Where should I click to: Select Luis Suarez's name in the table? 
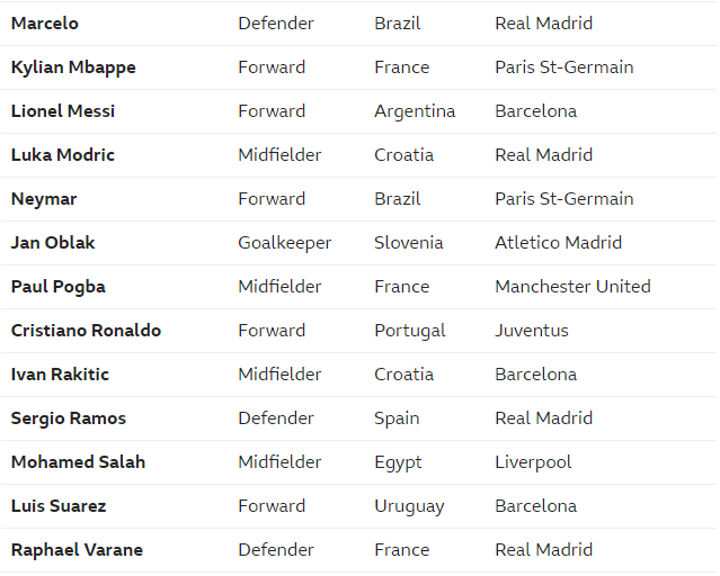click(58, 506)
